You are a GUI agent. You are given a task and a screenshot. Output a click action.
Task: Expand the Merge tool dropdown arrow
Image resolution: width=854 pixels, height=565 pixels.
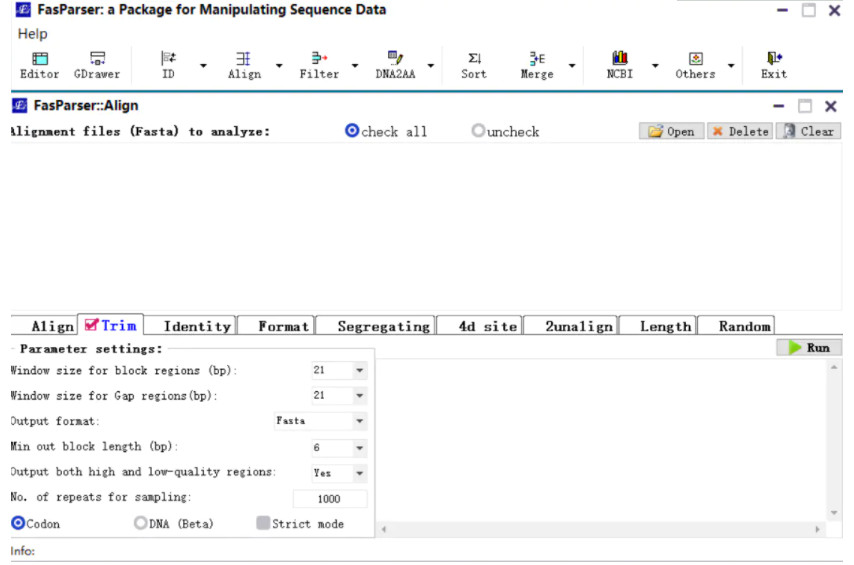pos(572,66)
